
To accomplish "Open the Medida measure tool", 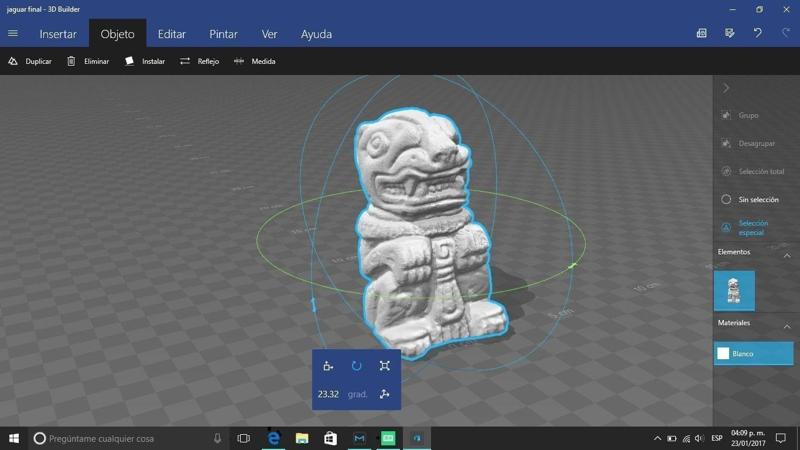I will [255, 61].
